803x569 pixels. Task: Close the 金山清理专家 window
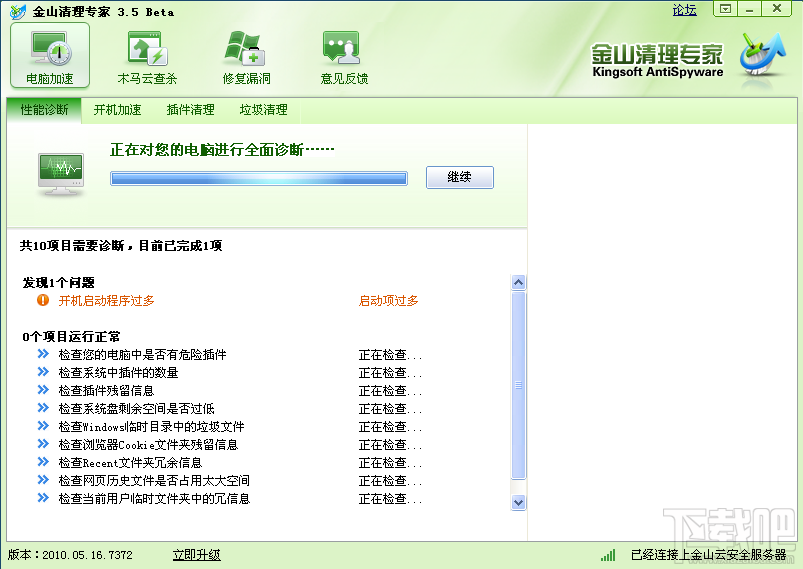pos(777,9)
